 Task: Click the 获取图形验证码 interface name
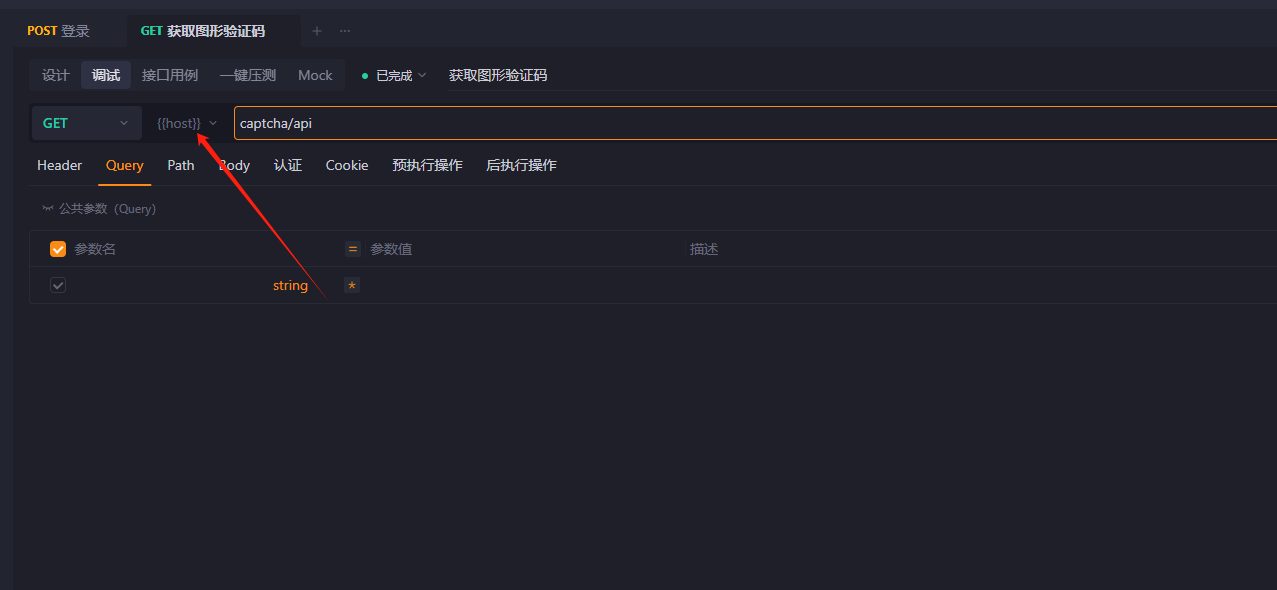coord(498,75)
